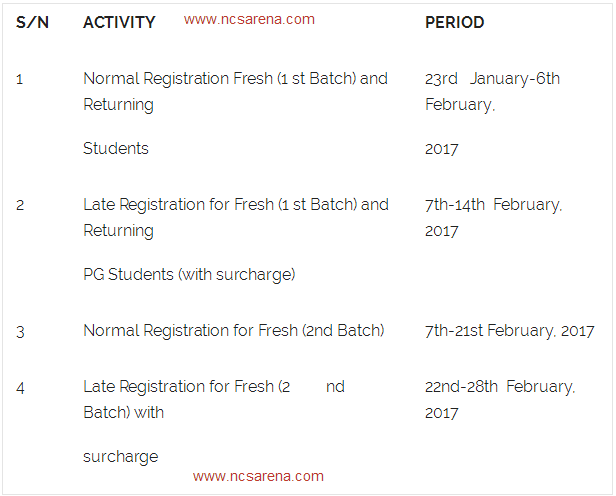The height and width of the screenshot is (496, 616).
Task: Select the 7th-14th February period
Action: pyautogui.click(x=493, y=217)
